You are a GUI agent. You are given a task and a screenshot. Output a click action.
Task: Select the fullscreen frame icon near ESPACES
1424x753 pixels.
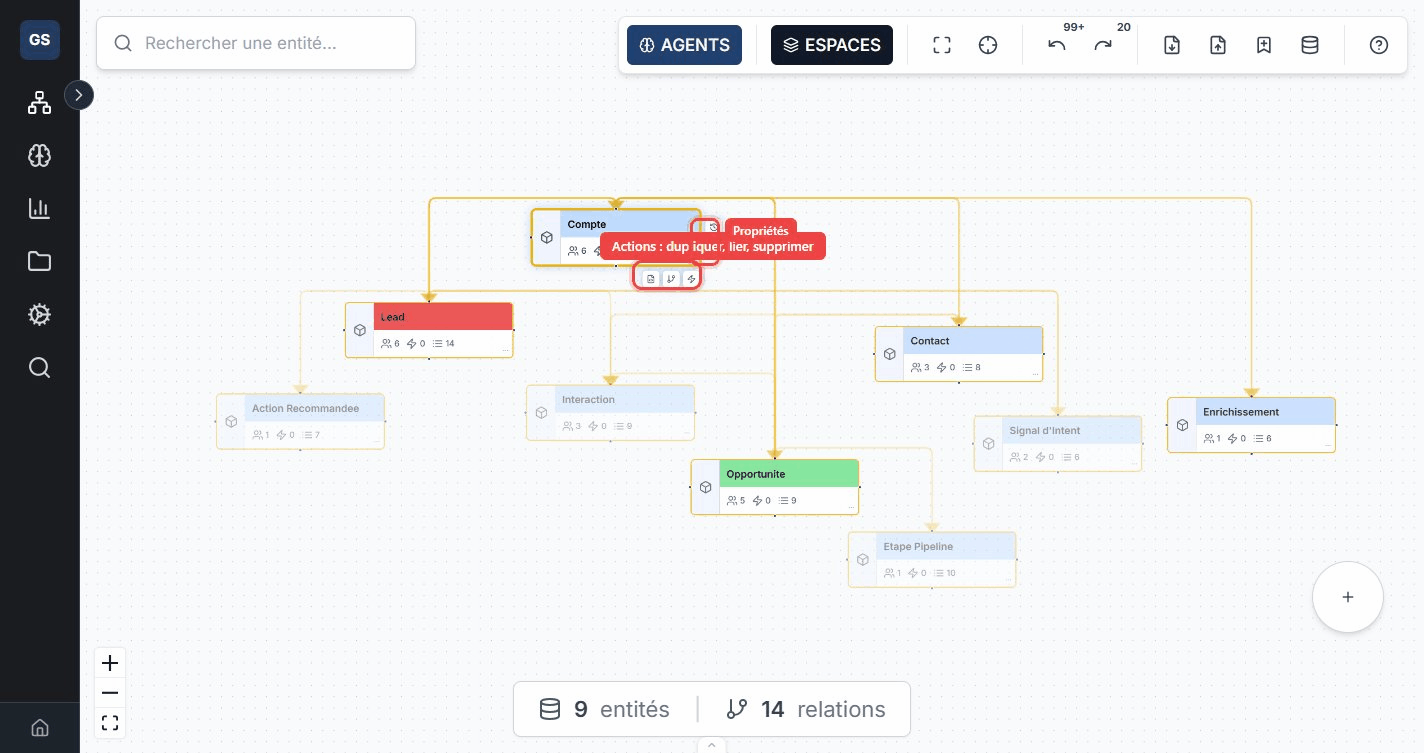coord(941,45)
